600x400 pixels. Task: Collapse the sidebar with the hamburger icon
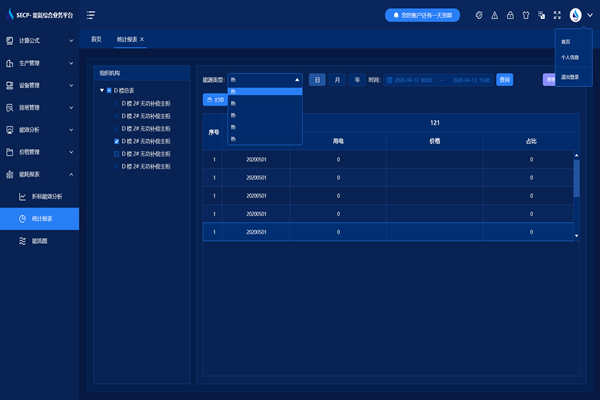coord(91,15)
